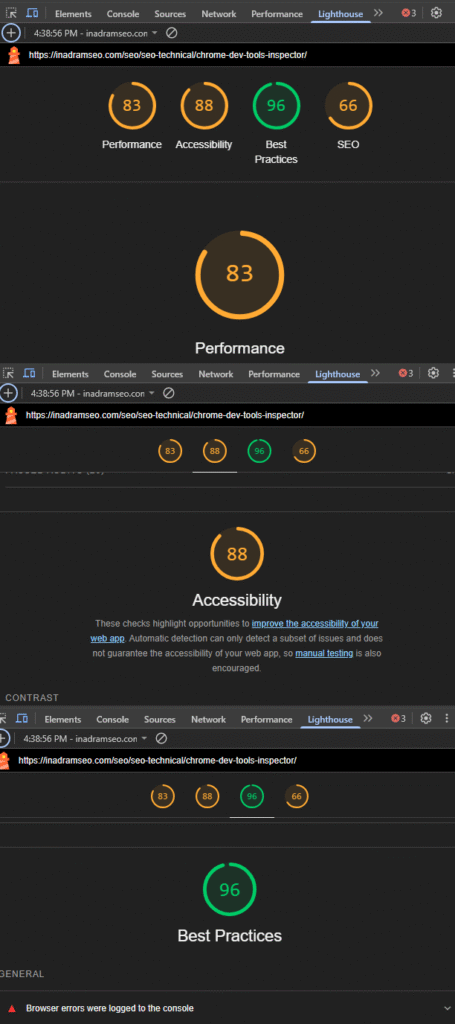Click small 96 gauge in Accessibility report header
This screenshot has width=455, height=1024.
point(259,451)
